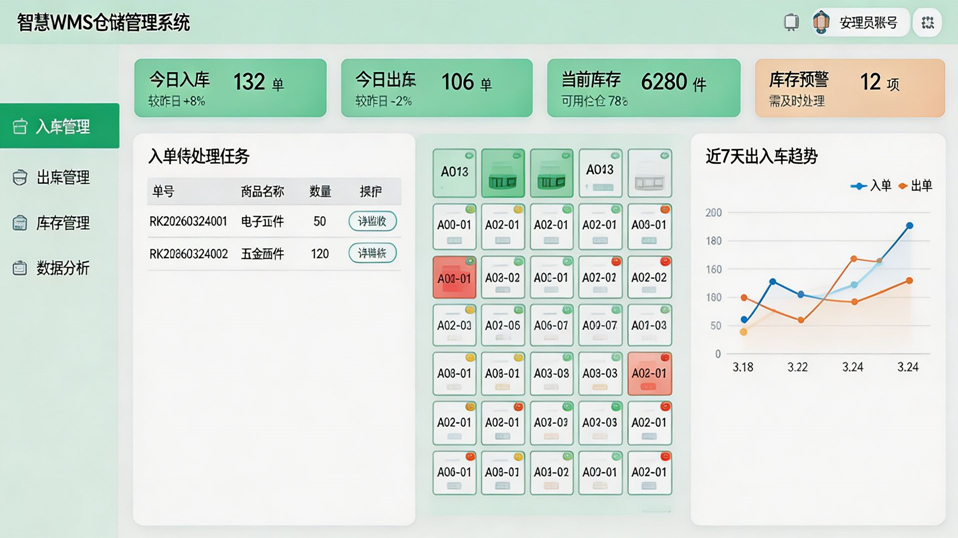Click the 入单待处理任务 panel title
The height and width of the screenshot is (538, 958).
pyautogui.click(x=199, y=156)
